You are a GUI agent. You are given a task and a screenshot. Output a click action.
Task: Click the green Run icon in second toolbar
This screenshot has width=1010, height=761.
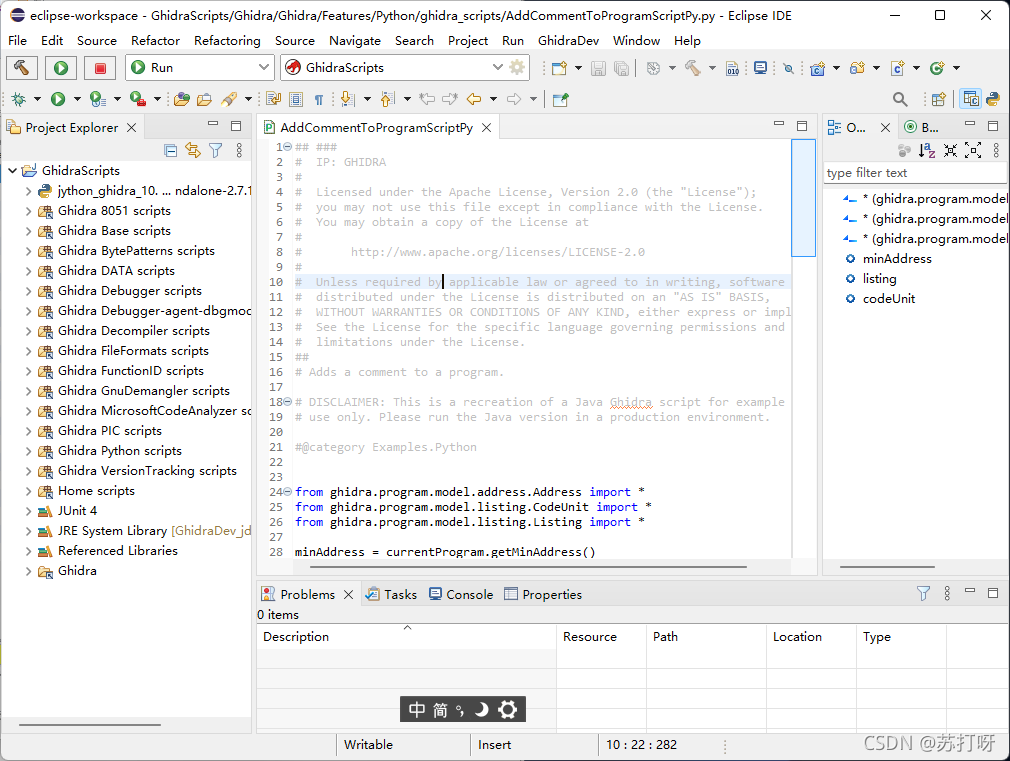click(x=58, y=99)
